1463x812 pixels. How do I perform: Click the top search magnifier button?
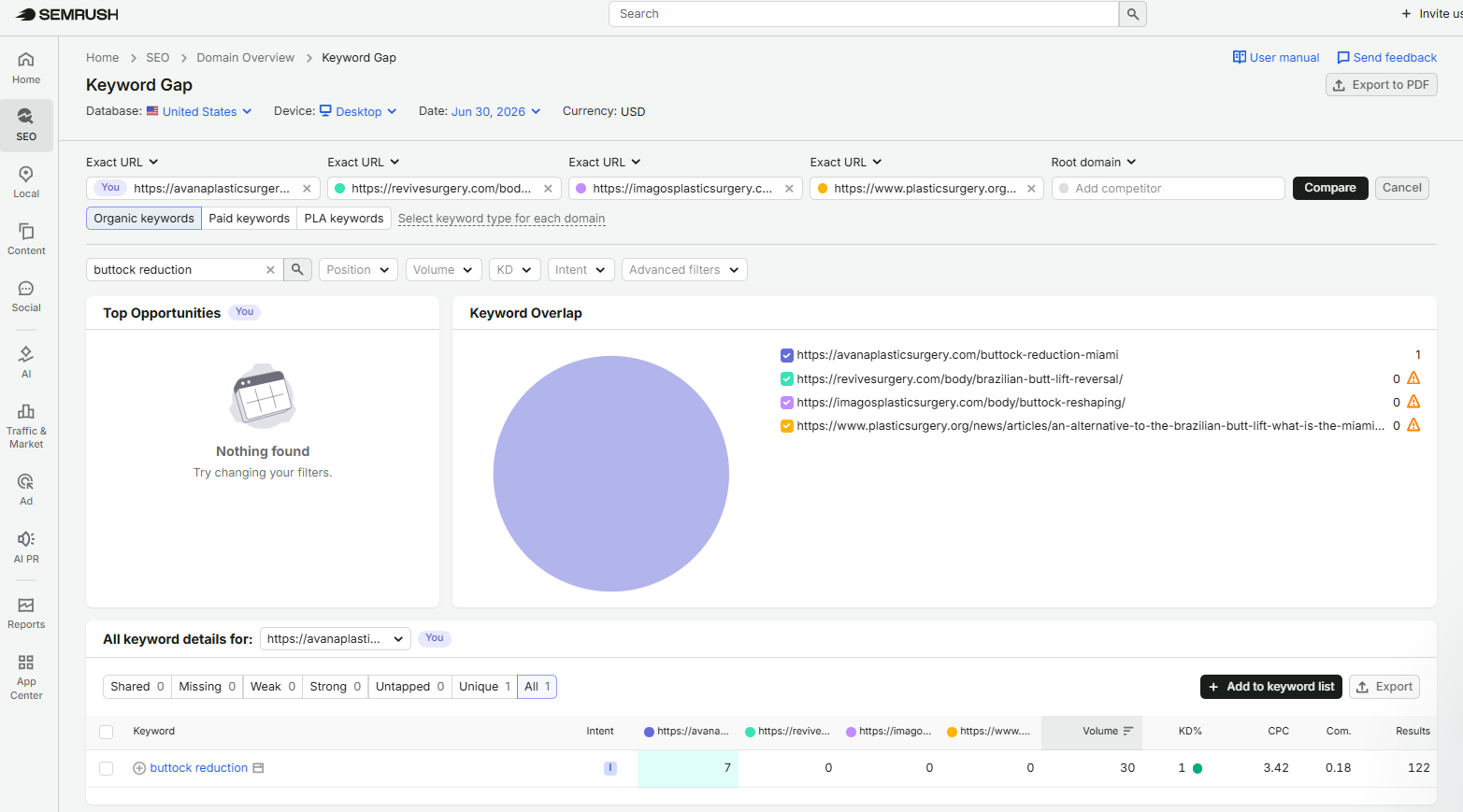tap(1132, 14)
